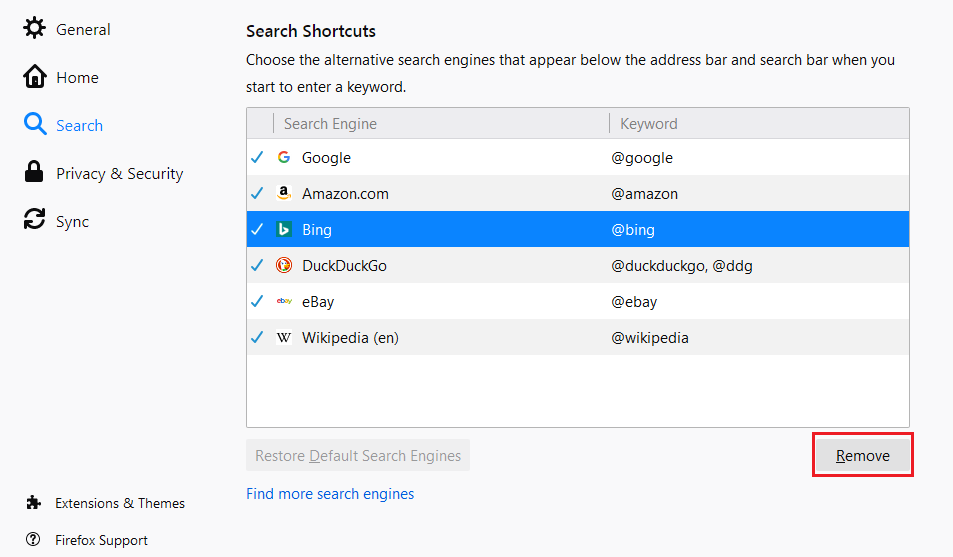Uncheck the Amazon.com checkmark
This screenshot has width=953, height=557.
[258, 193]
